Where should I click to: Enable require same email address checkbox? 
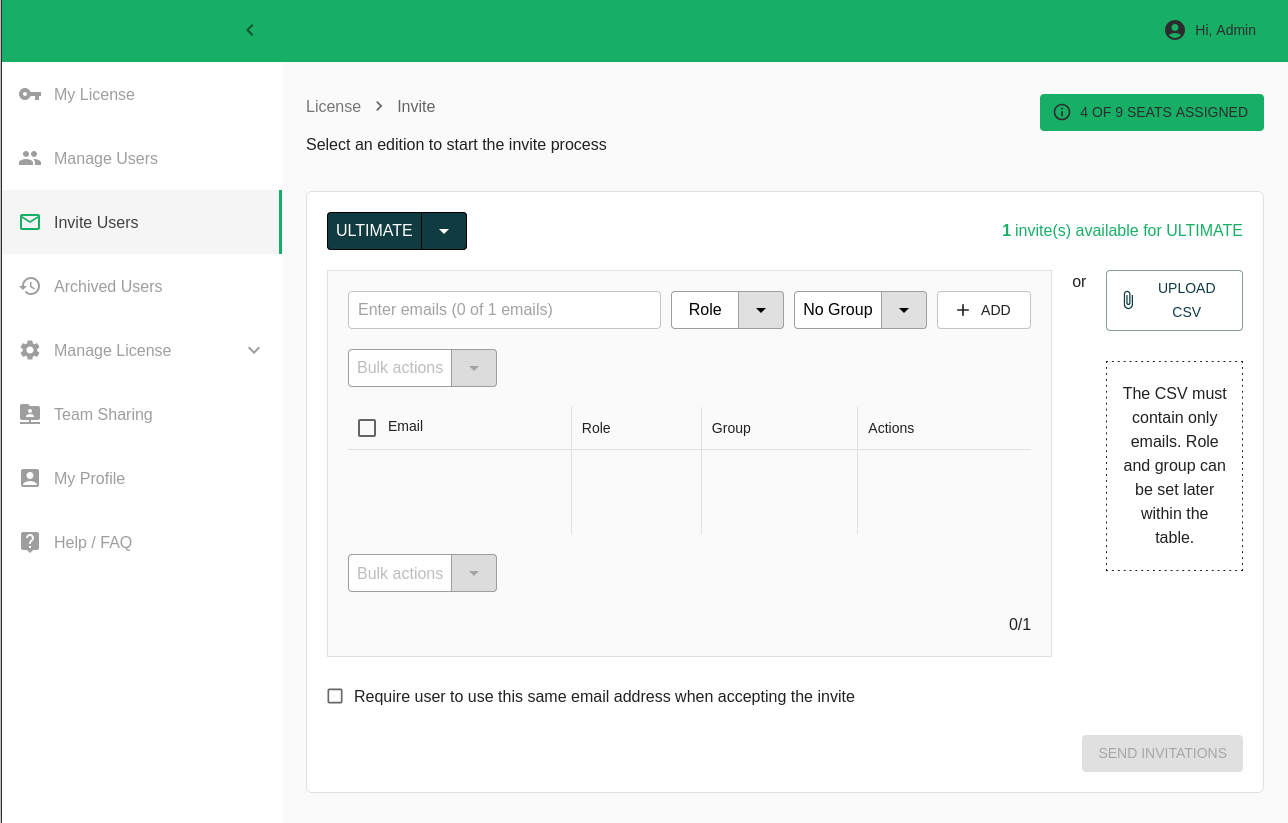(x=335, y=696)
